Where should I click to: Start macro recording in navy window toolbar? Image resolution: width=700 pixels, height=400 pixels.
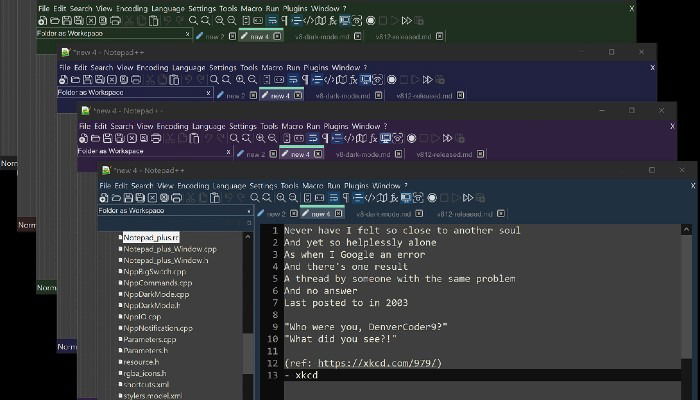(x=392, y=80)
